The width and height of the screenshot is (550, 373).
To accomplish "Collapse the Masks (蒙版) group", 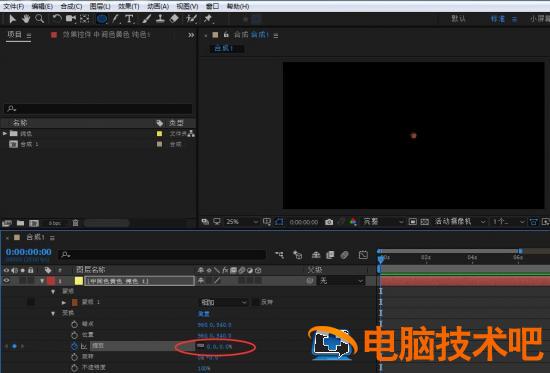I will point(53,291).
